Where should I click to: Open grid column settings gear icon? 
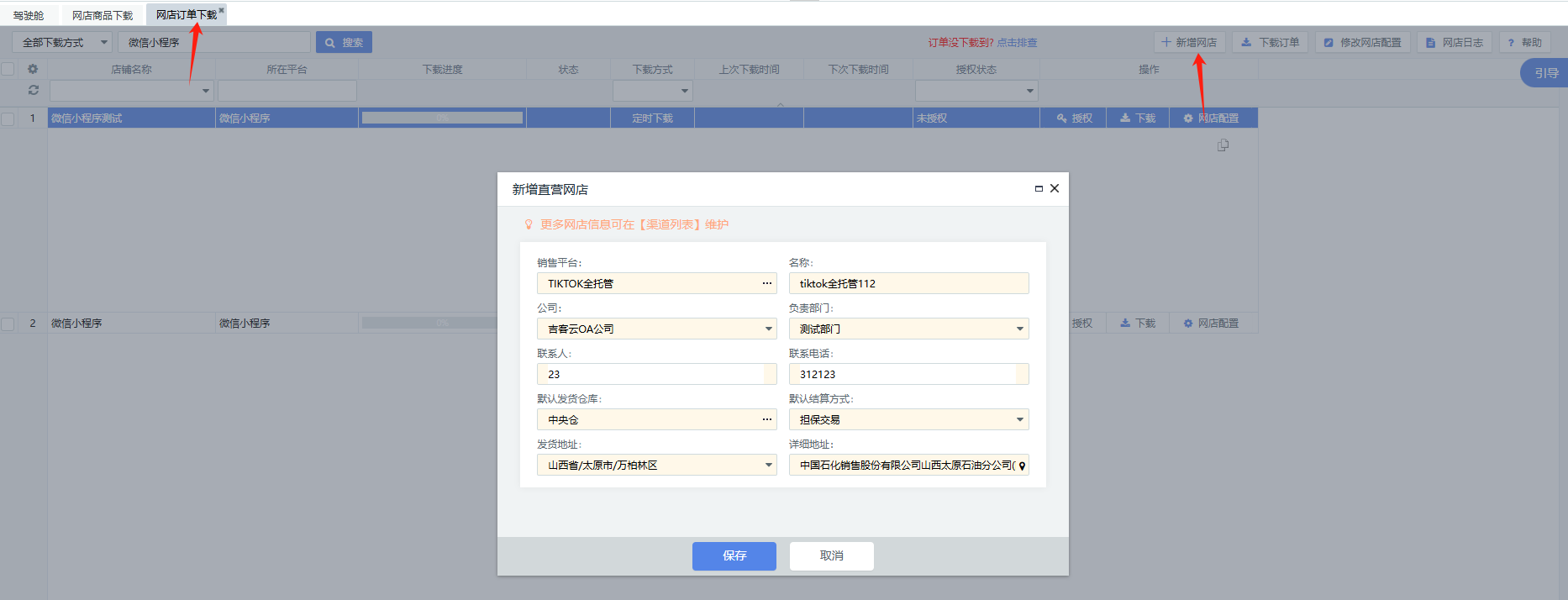33,69
